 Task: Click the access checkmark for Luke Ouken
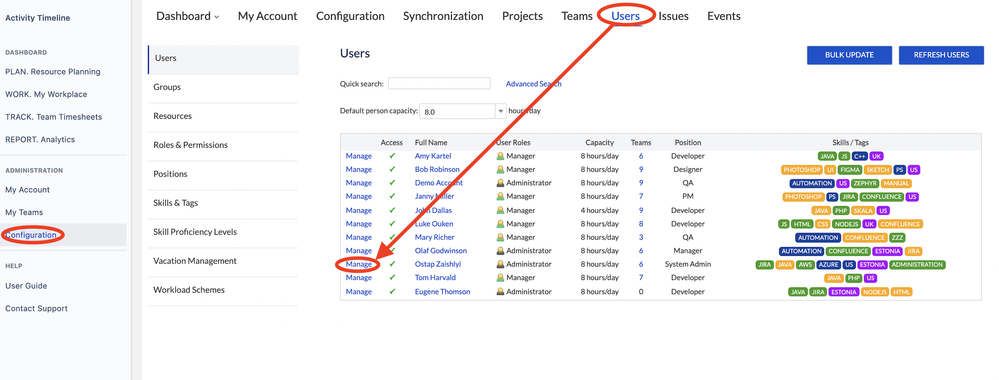[392, 224]
